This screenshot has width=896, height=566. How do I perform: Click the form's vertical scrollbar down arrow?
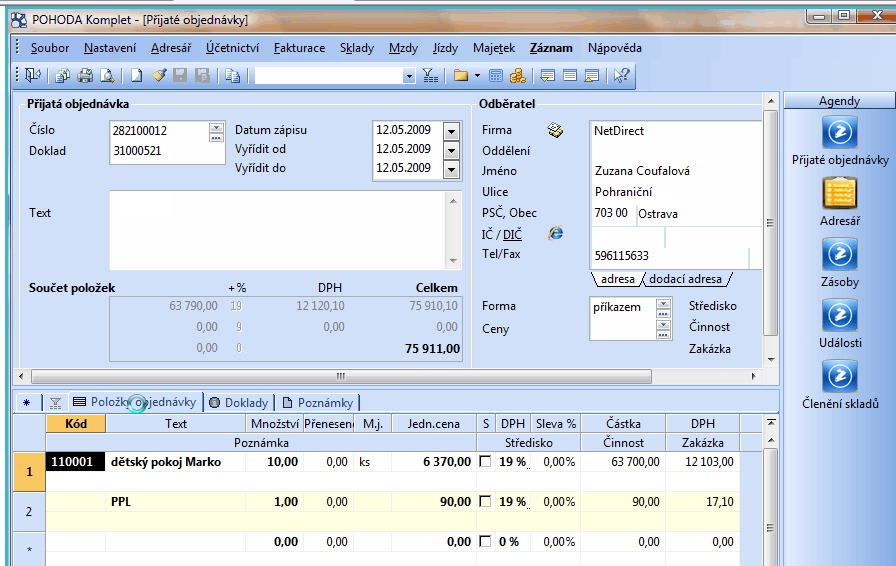[x=771, y=360]
